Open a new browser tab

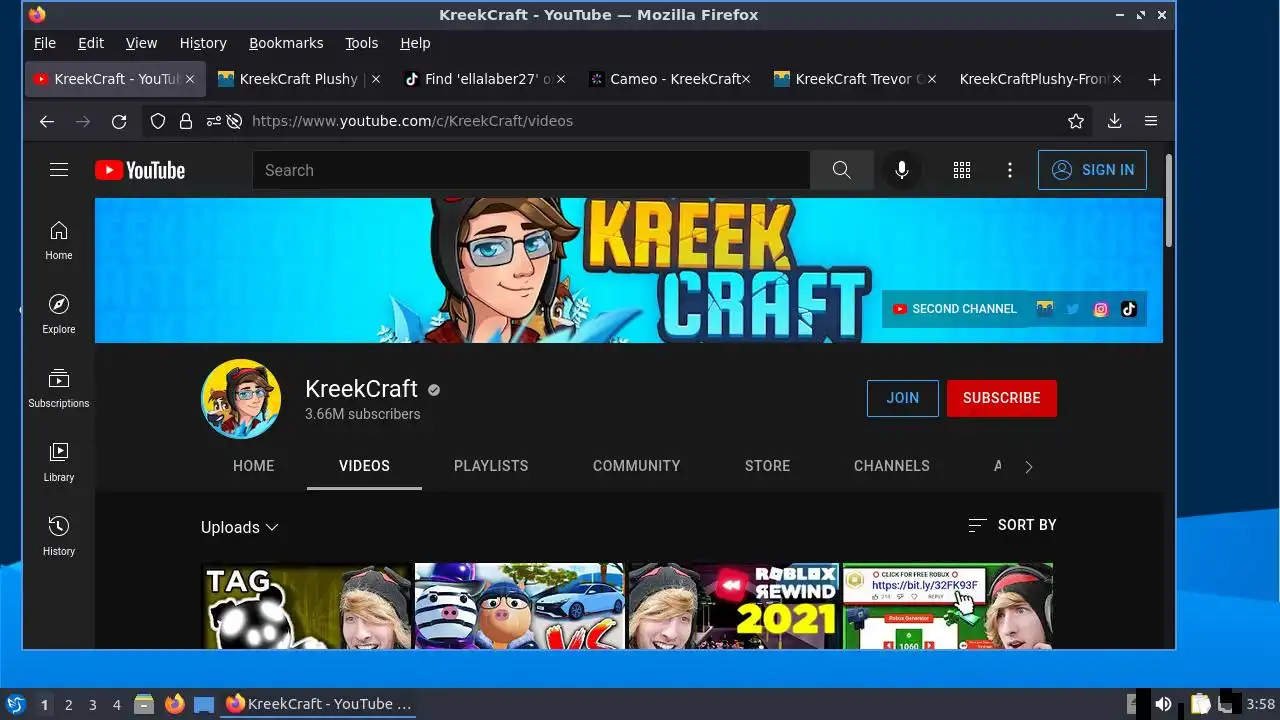click(1154, 79)
